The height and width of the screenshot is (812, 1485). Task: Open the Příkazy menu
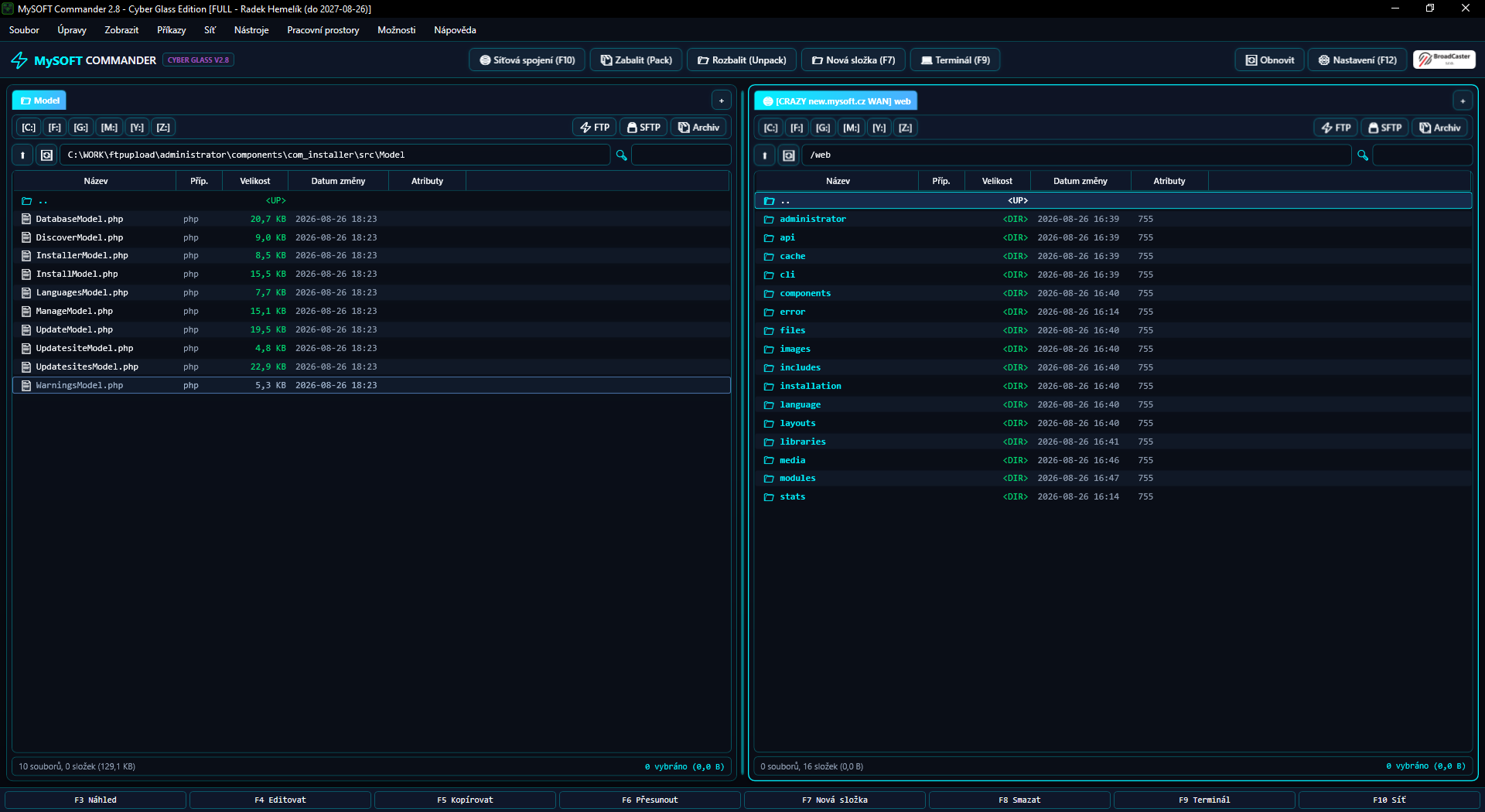click(172, 30)
